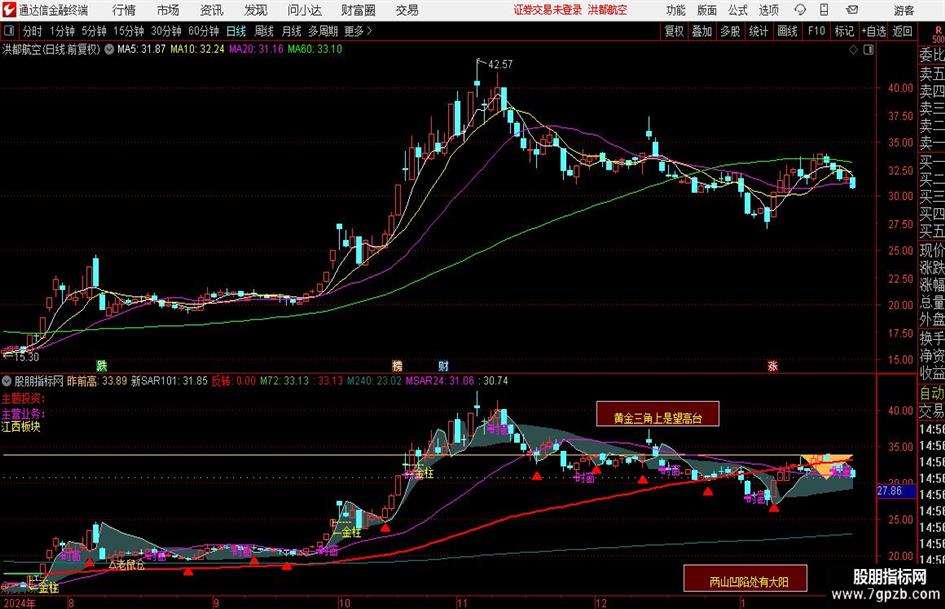
Task: Open the 市场 menu
Action: coord(168,10)
